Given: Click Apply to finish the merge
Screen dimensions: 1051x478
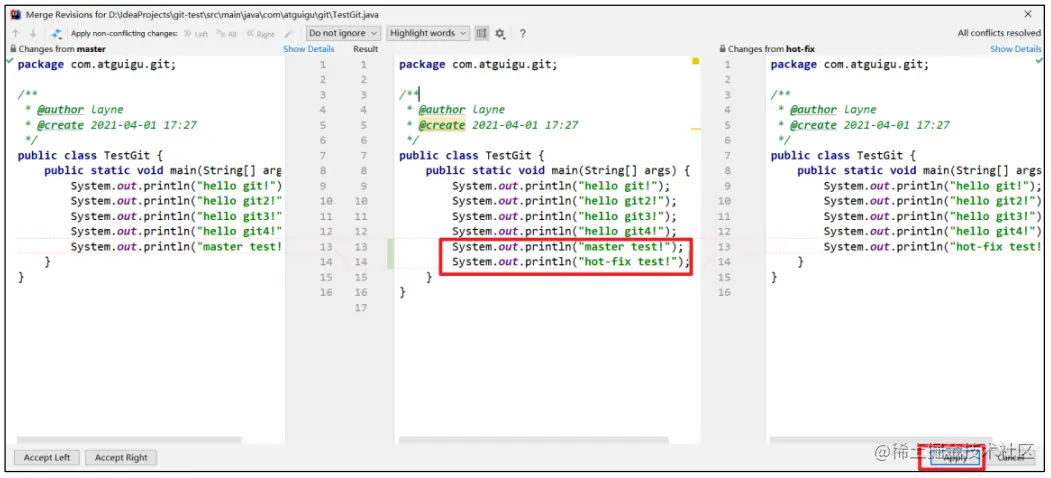Looking at the screenshot, I should tap(955, 458).
